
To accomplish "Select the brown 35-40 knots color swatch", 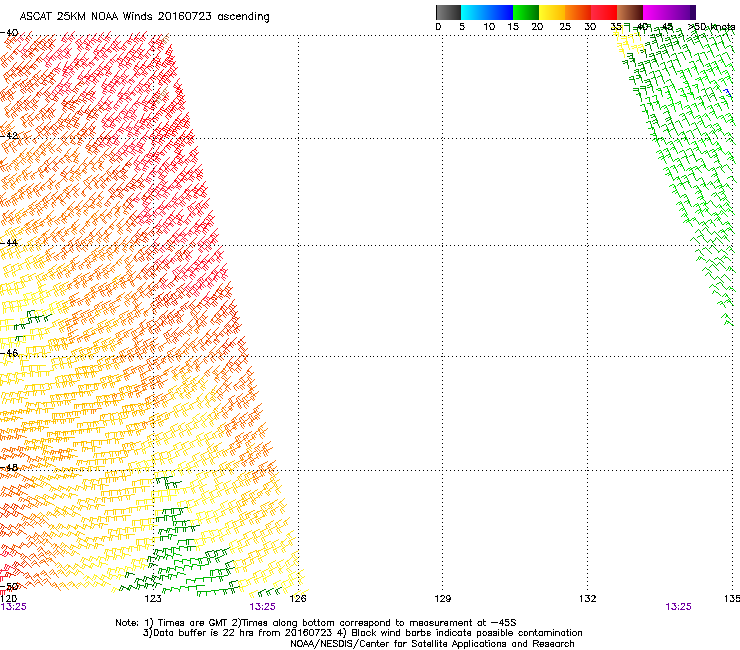I will pos(630,12).
